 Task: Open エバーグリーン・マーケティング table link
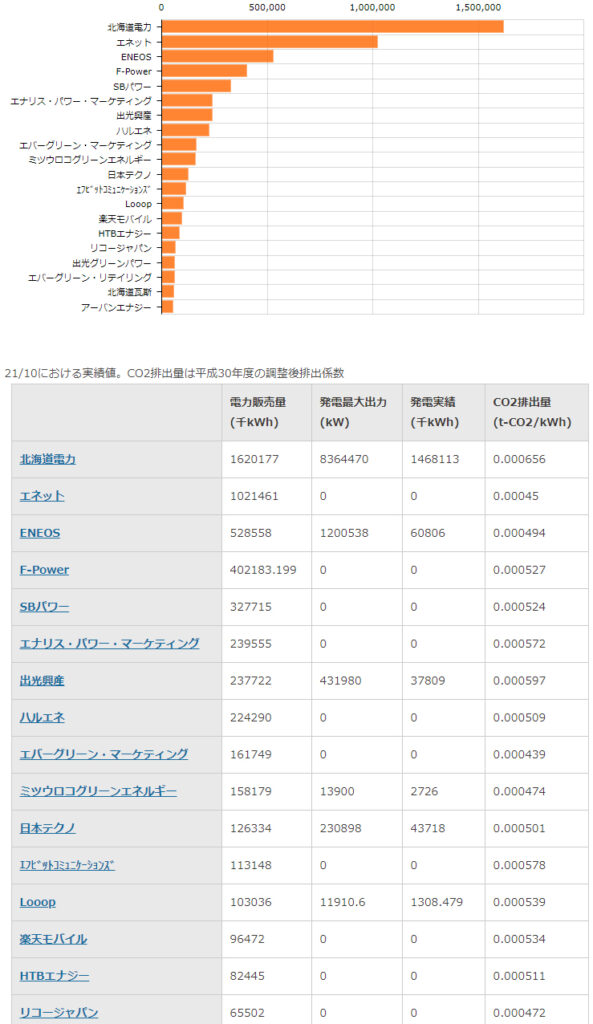104,754
